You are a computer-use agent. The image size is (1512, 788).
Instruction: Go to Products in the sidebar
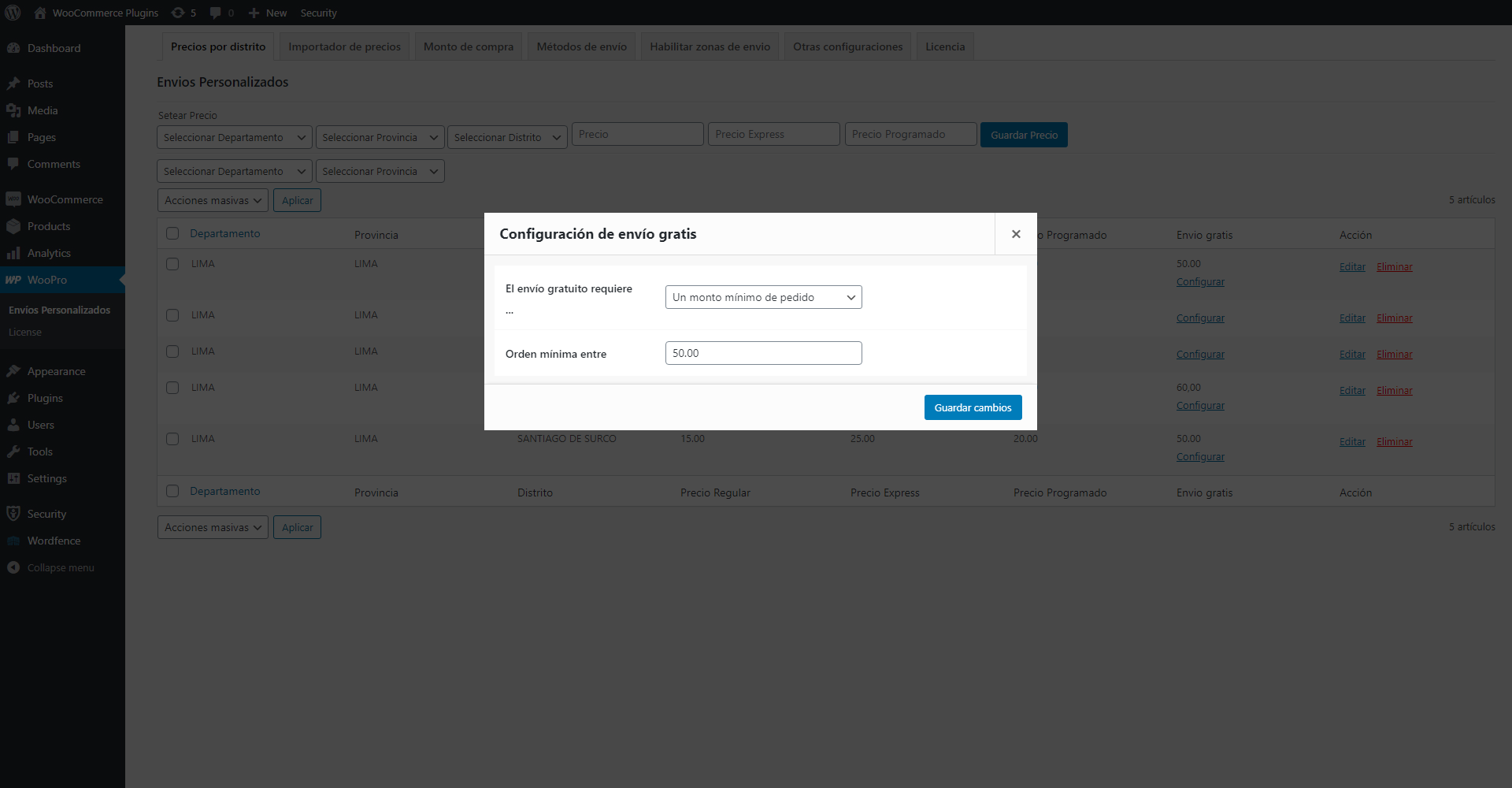(x=49, y=226)
